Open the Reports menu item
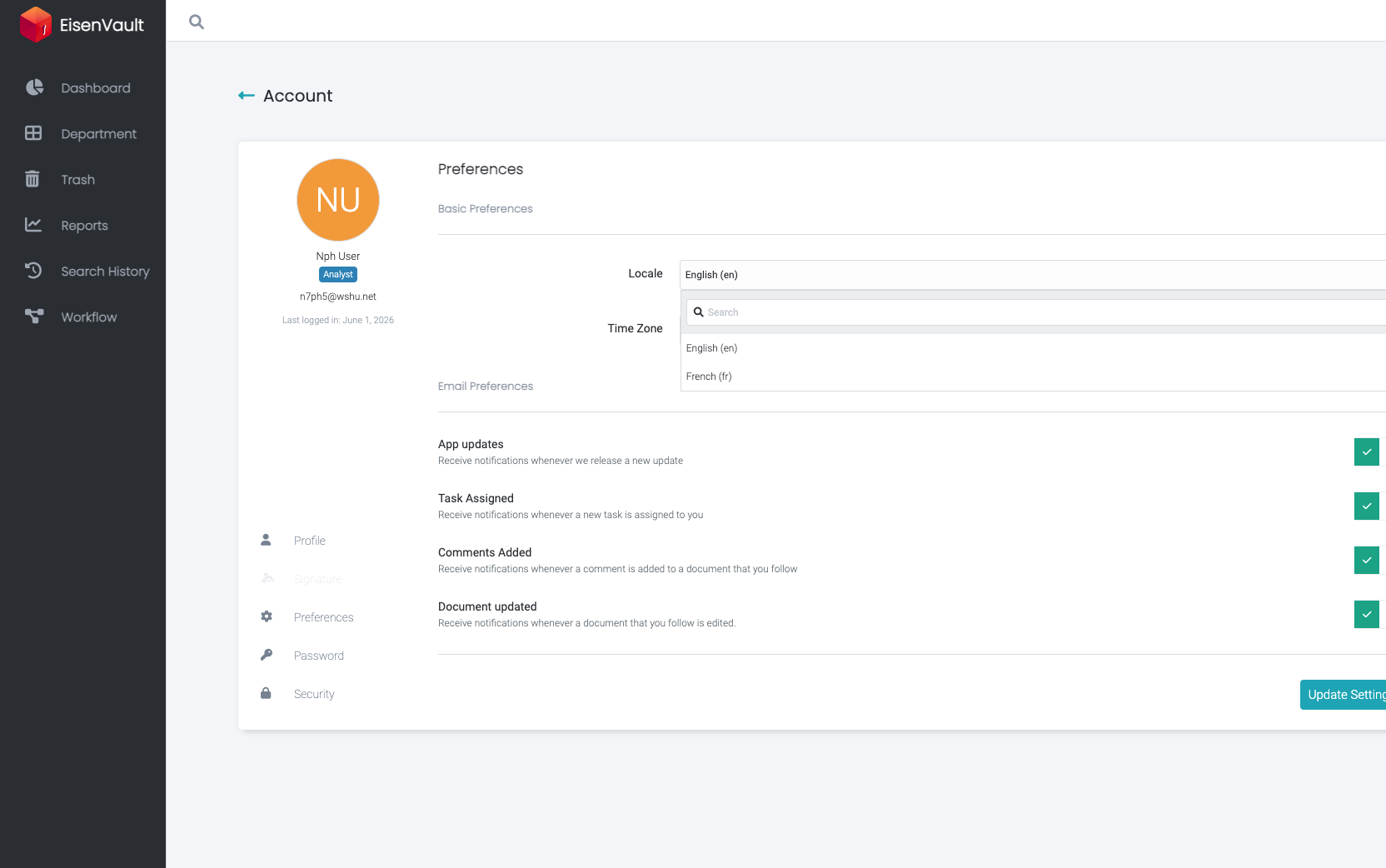Viewport: 1386px width, 868px height. pos(83,225)
